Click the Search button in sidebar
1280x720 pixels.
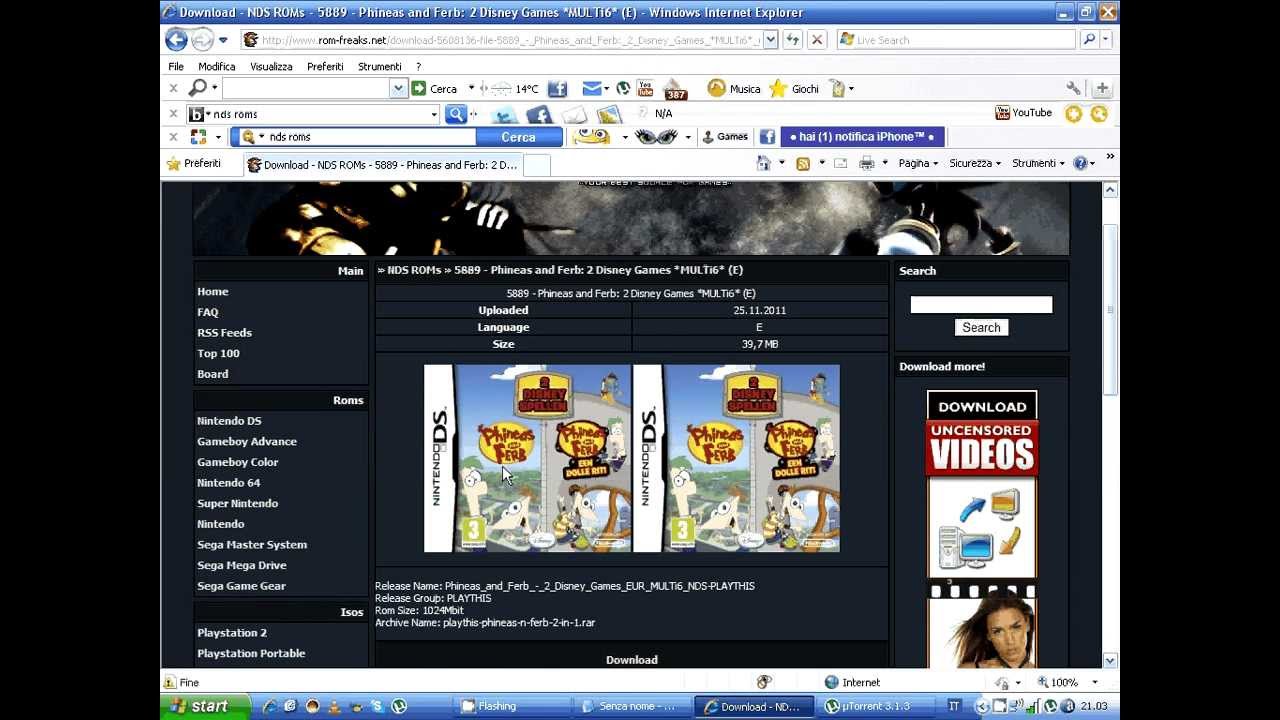coord(981,328)
